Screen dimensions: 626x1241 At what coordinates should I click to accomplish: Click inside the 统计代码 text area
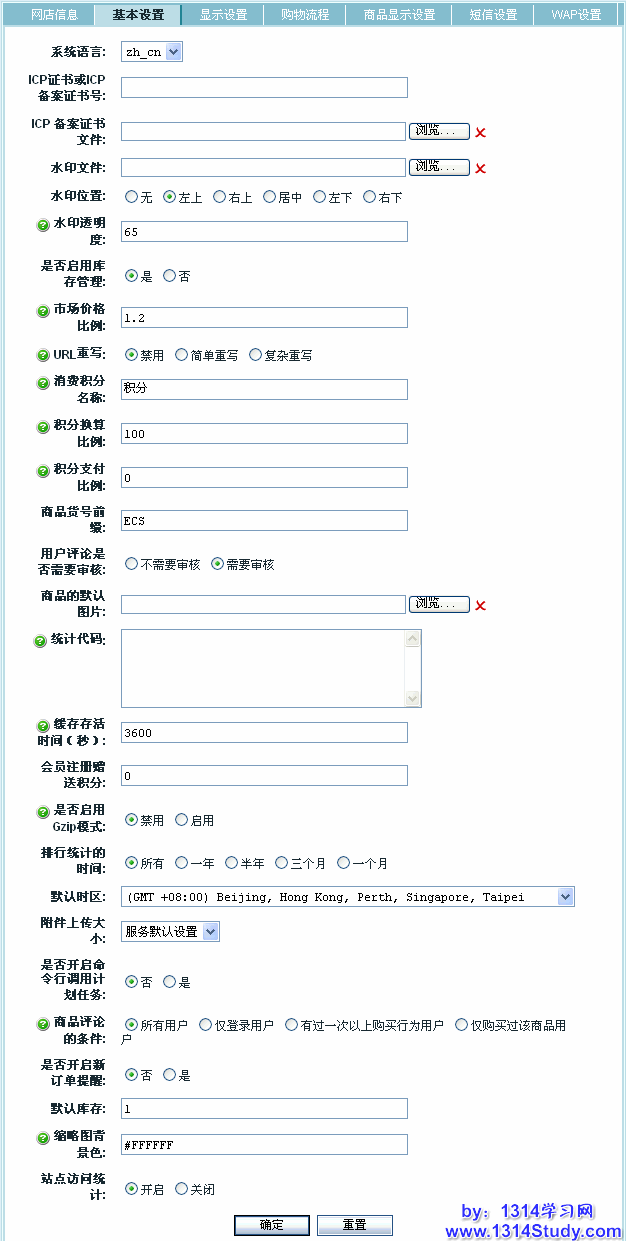[264, 668]
